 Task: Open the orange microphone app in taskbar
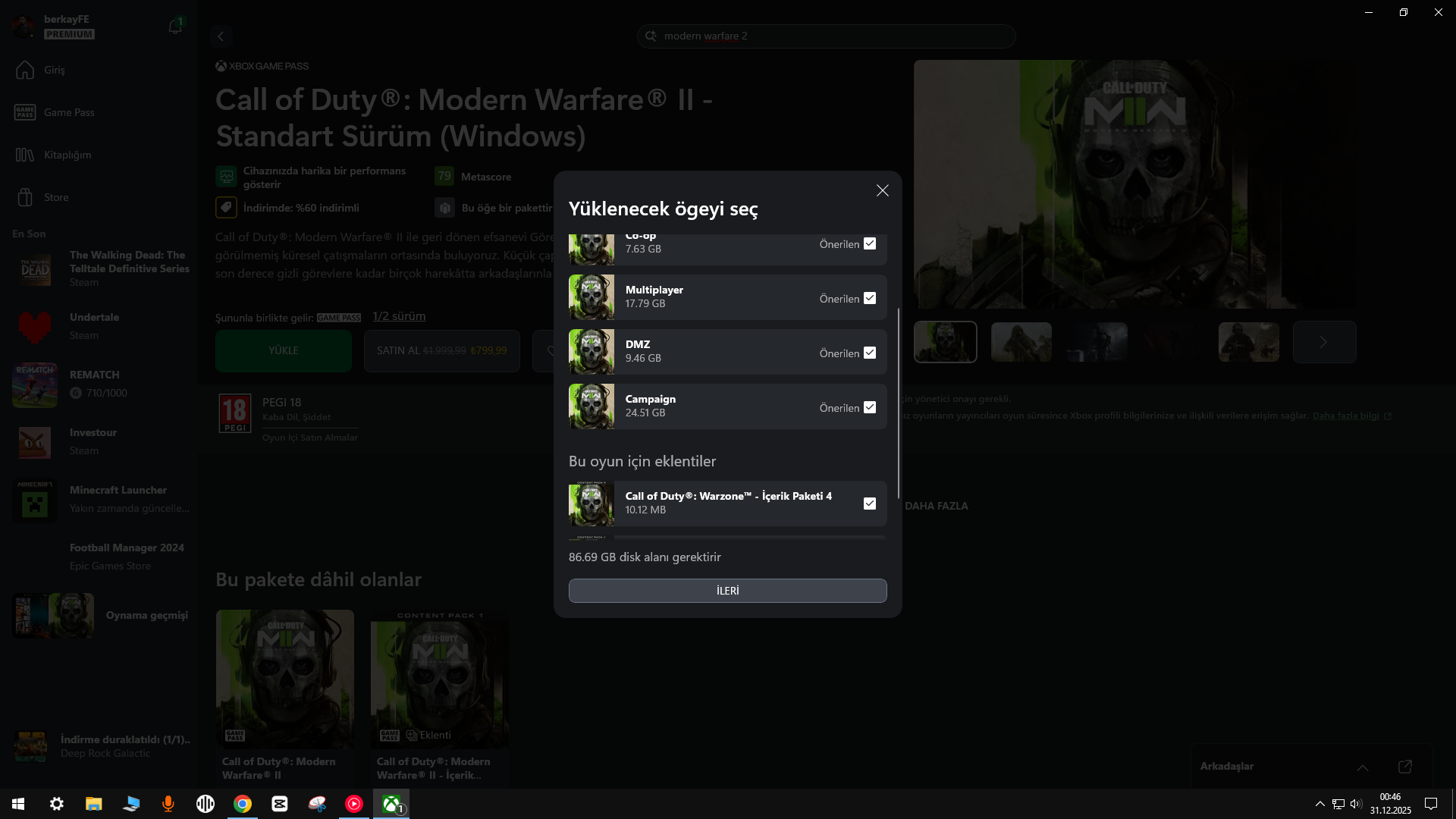[x=168, y=804]
